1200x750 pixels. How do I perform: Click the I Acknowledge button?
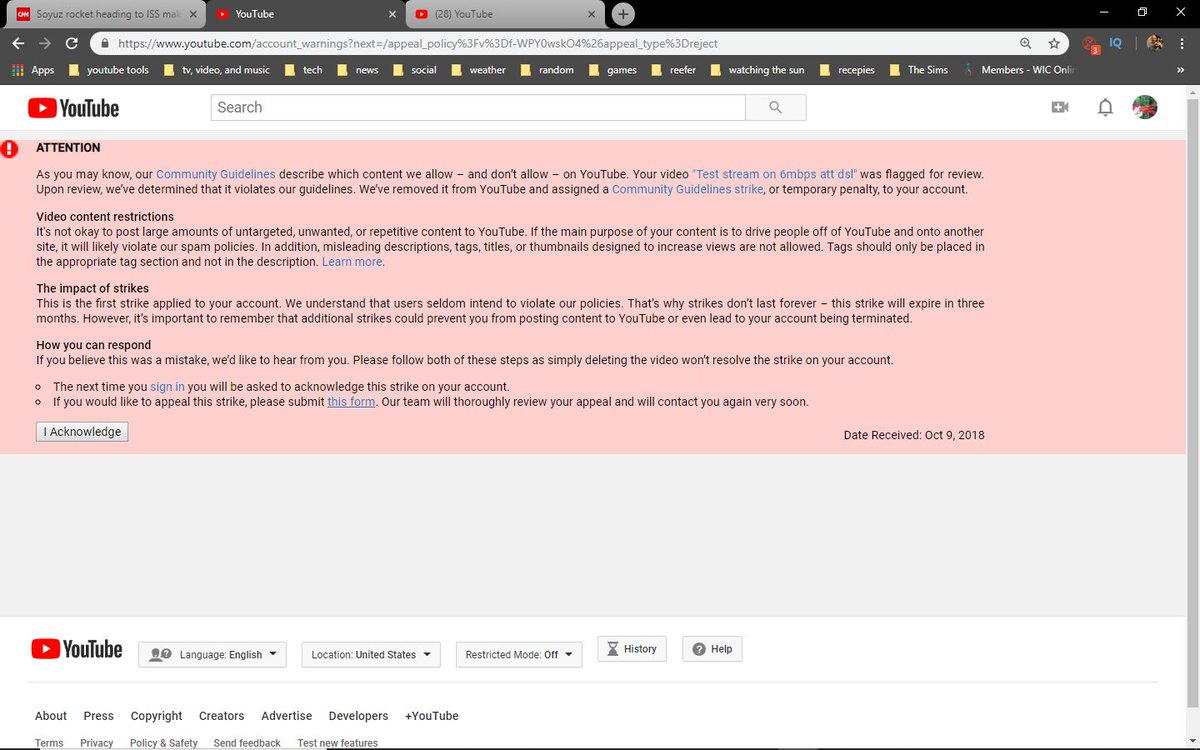(82, 432)
